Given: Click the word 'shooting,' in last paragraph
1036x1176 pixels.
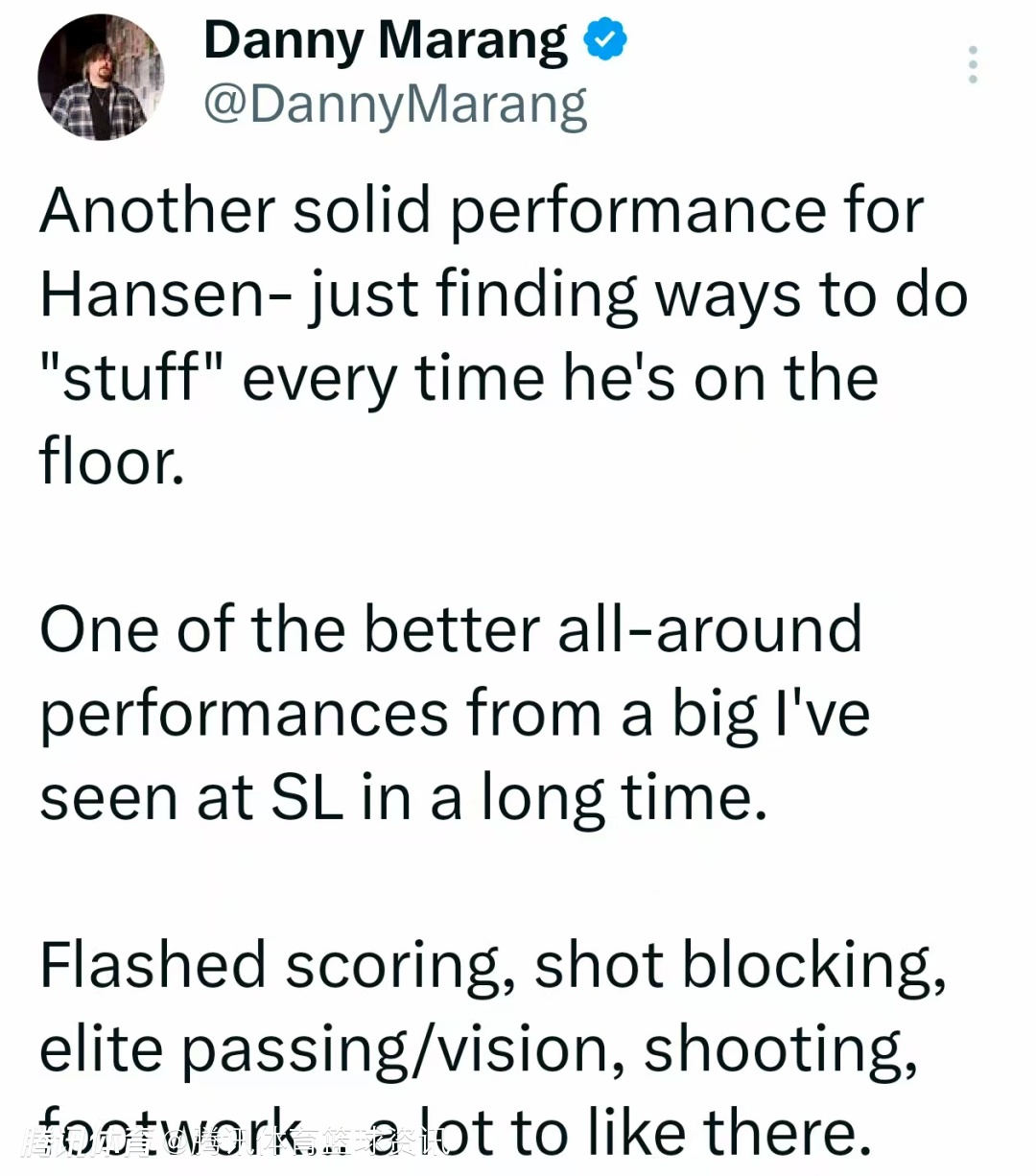Looking at the screenshot, I should [x=781, y=1051].
